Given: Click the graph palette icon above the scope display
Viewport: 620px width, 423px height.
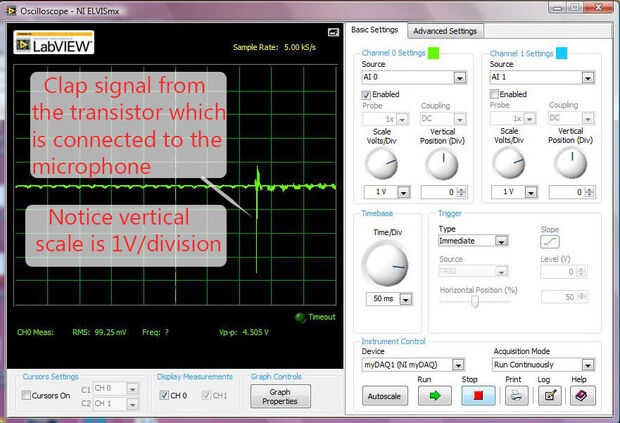Looking at the screenshot, I should (x=333, y=32).
